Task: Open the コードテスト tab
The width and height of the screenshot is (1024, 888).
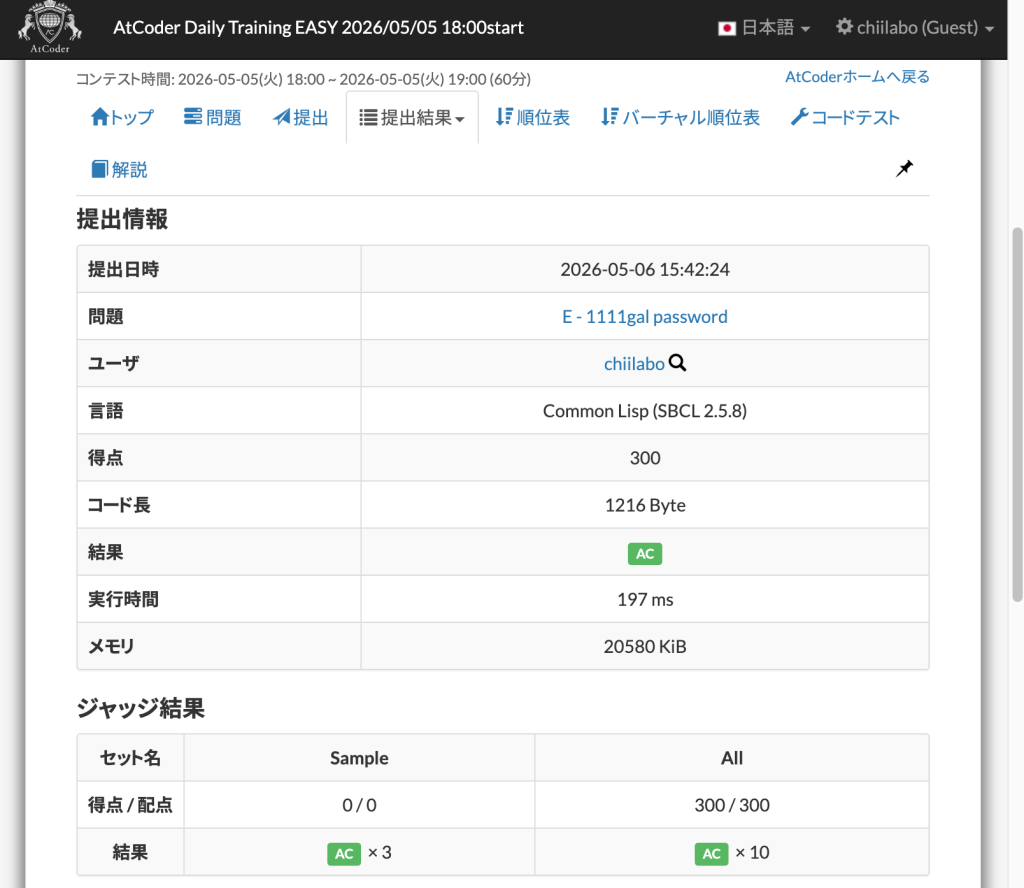Action: tap(845, 118)
